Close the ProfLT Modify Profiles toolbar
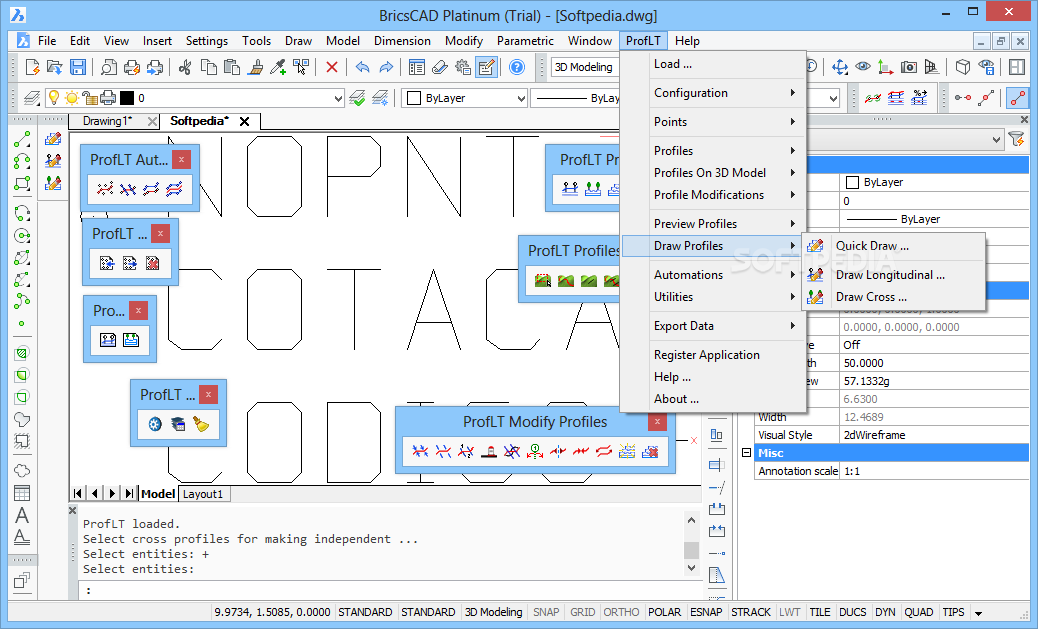Screen dimensions: 1038x629 pyautogui.click(x=657, y=422)
